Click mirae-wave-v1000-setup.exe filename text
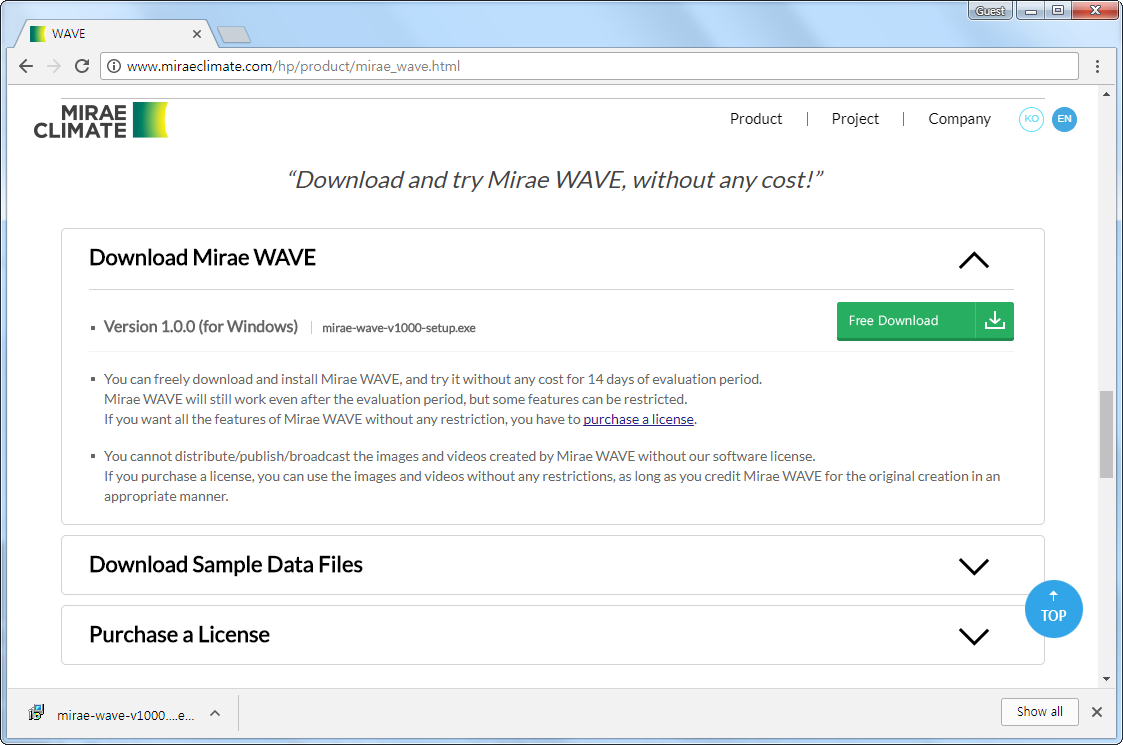This screenshot has height=745, width=1123. tap(398, 328)
